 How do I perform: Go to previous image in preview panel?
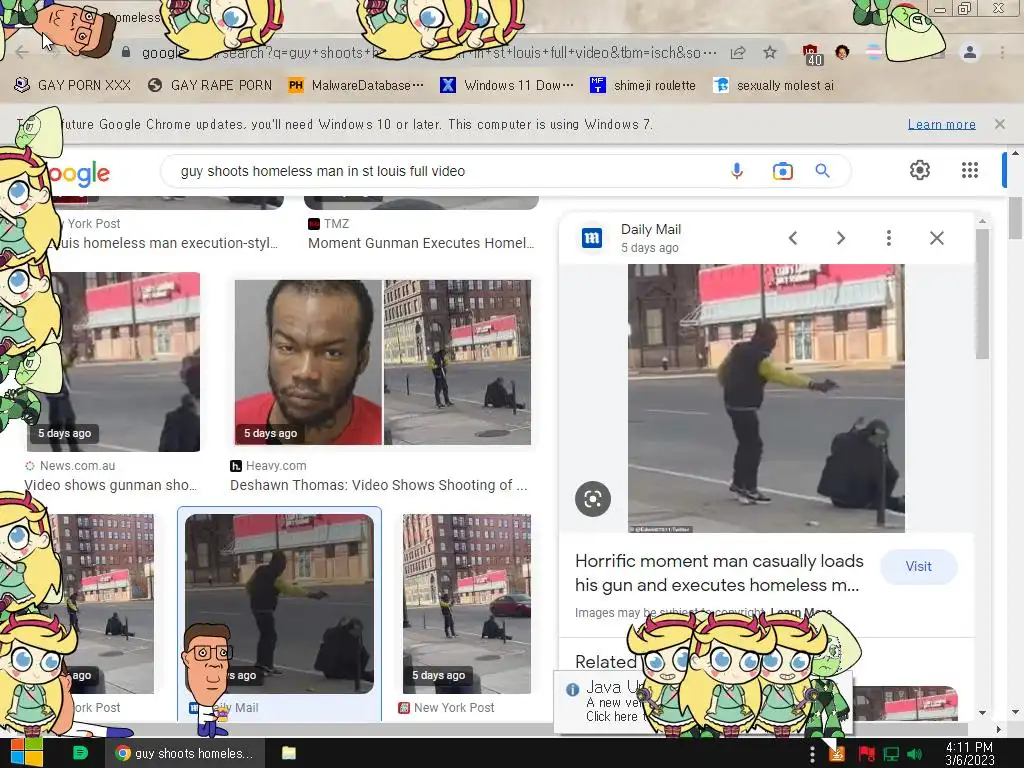click(x=793, y=238)
